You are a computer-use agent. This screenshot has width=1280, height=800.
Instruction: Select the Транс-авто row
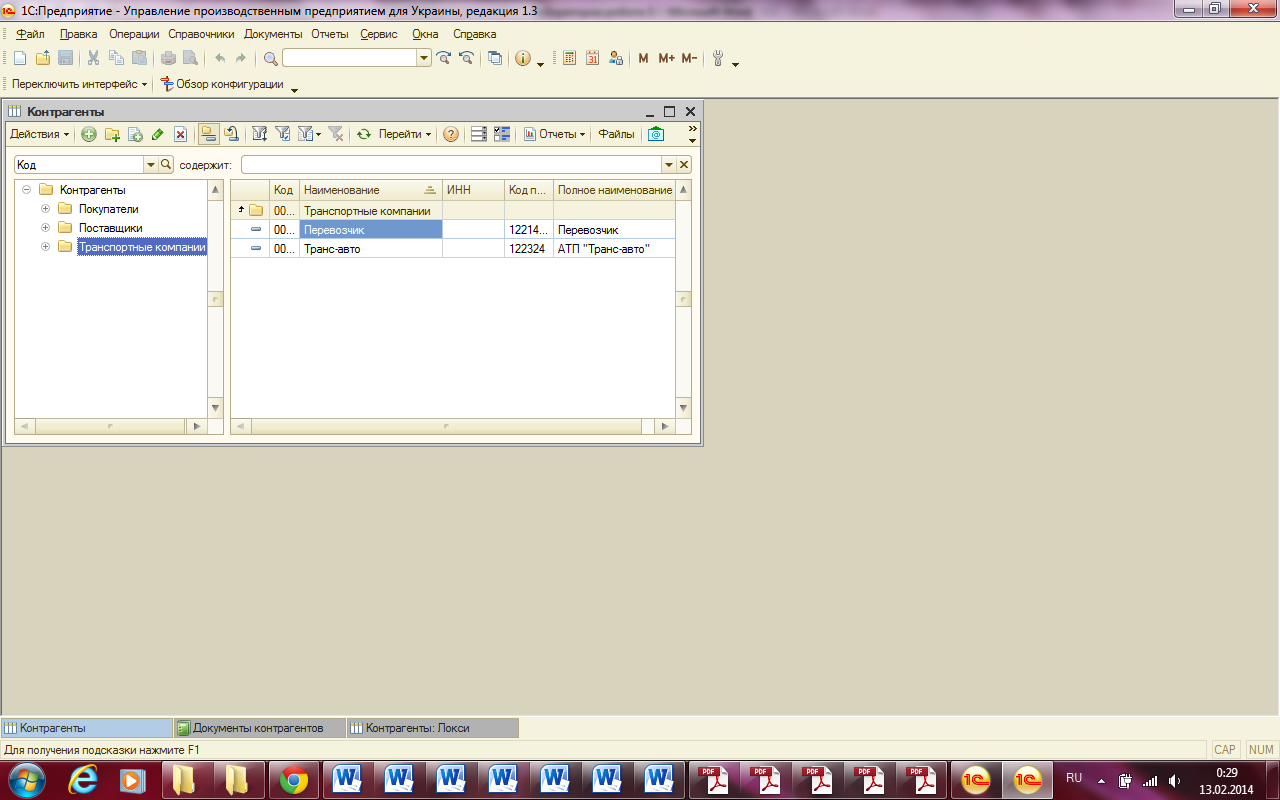tap(453, 249)
